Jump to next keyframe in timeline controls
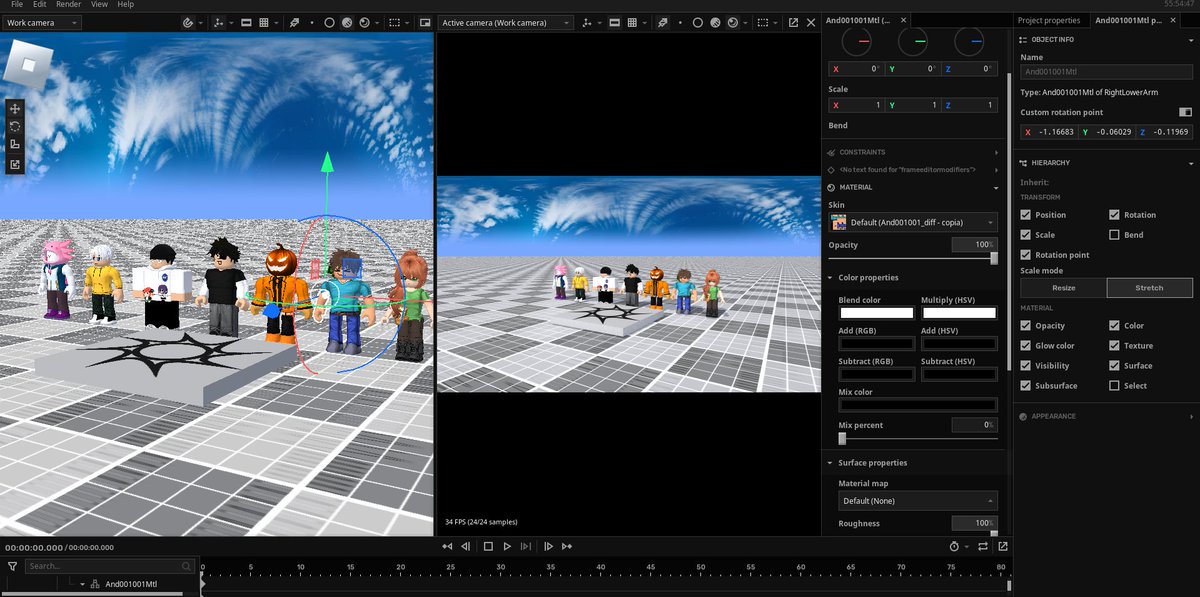 [567, 546]
